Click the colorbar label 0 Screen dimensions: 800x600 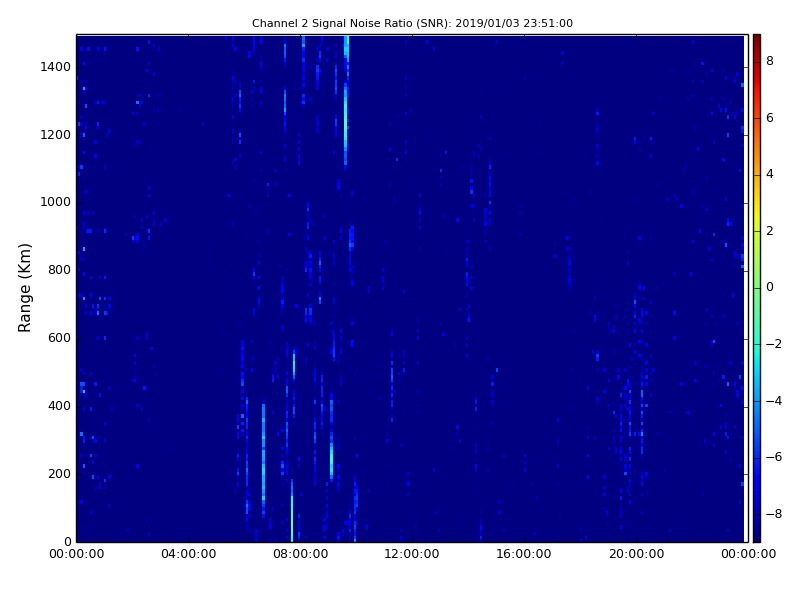tap(770, 287)
